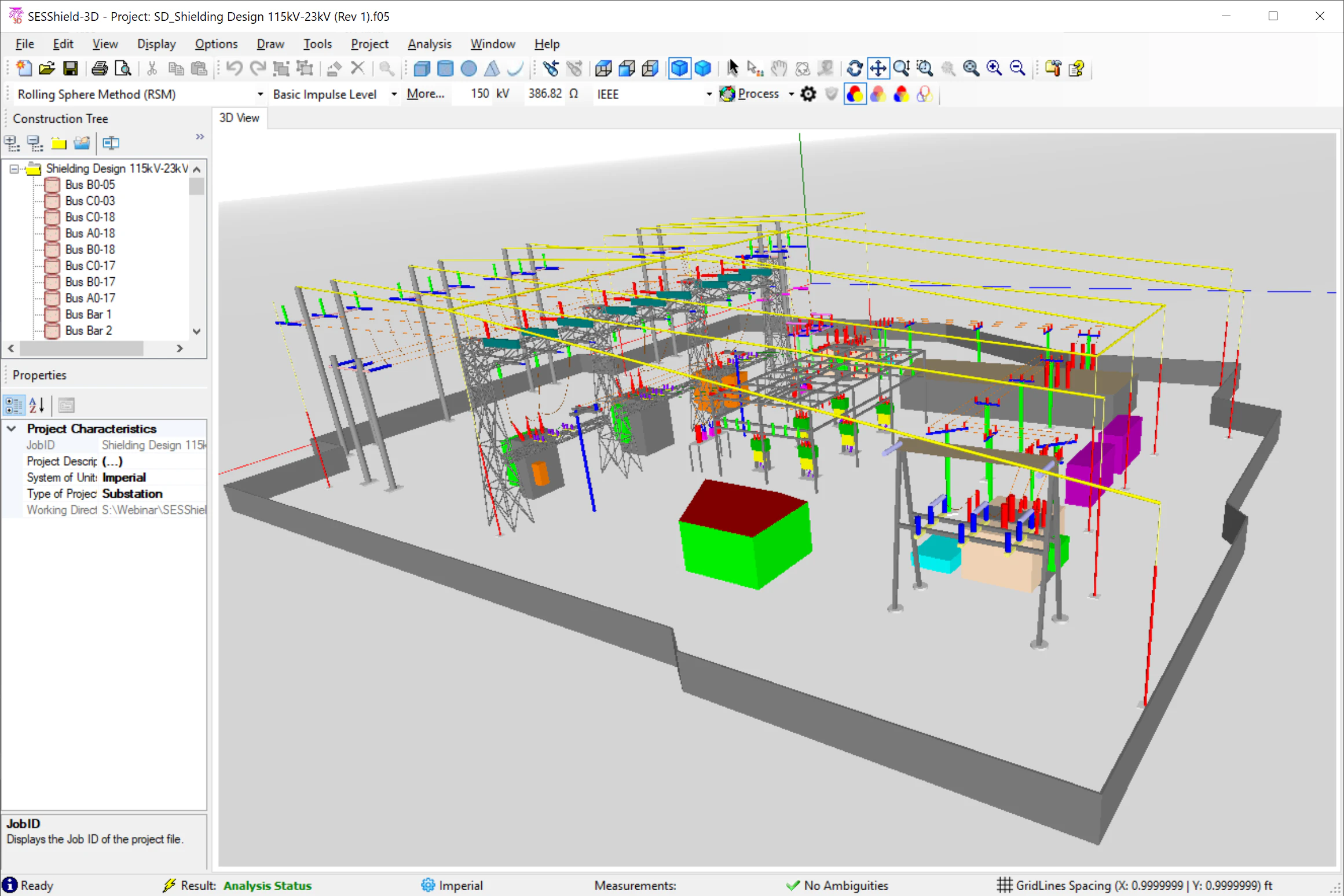Click the Save project icon

tap(71, 68)
